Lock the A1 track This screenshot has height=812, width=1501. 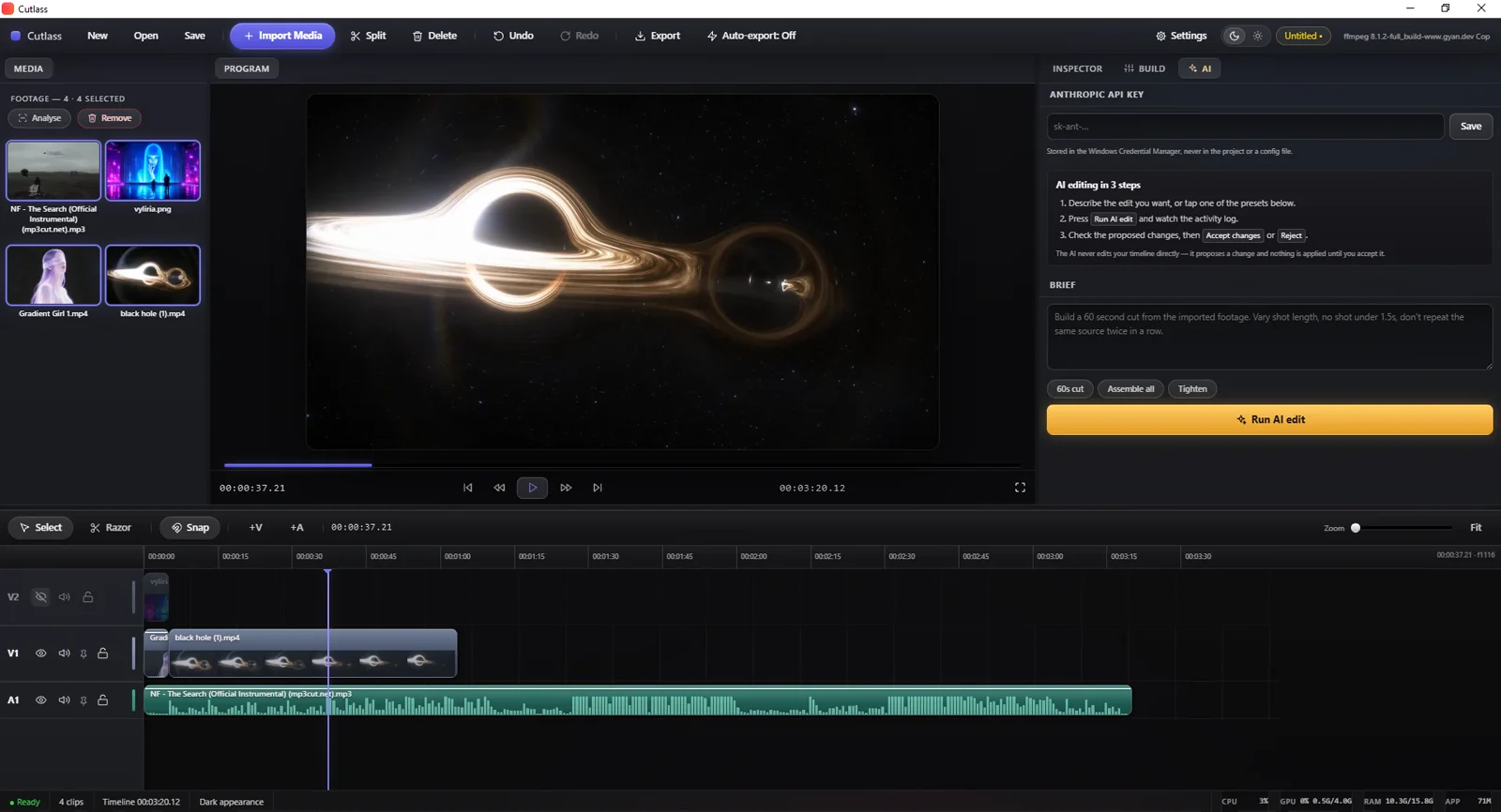coord(103,700)
